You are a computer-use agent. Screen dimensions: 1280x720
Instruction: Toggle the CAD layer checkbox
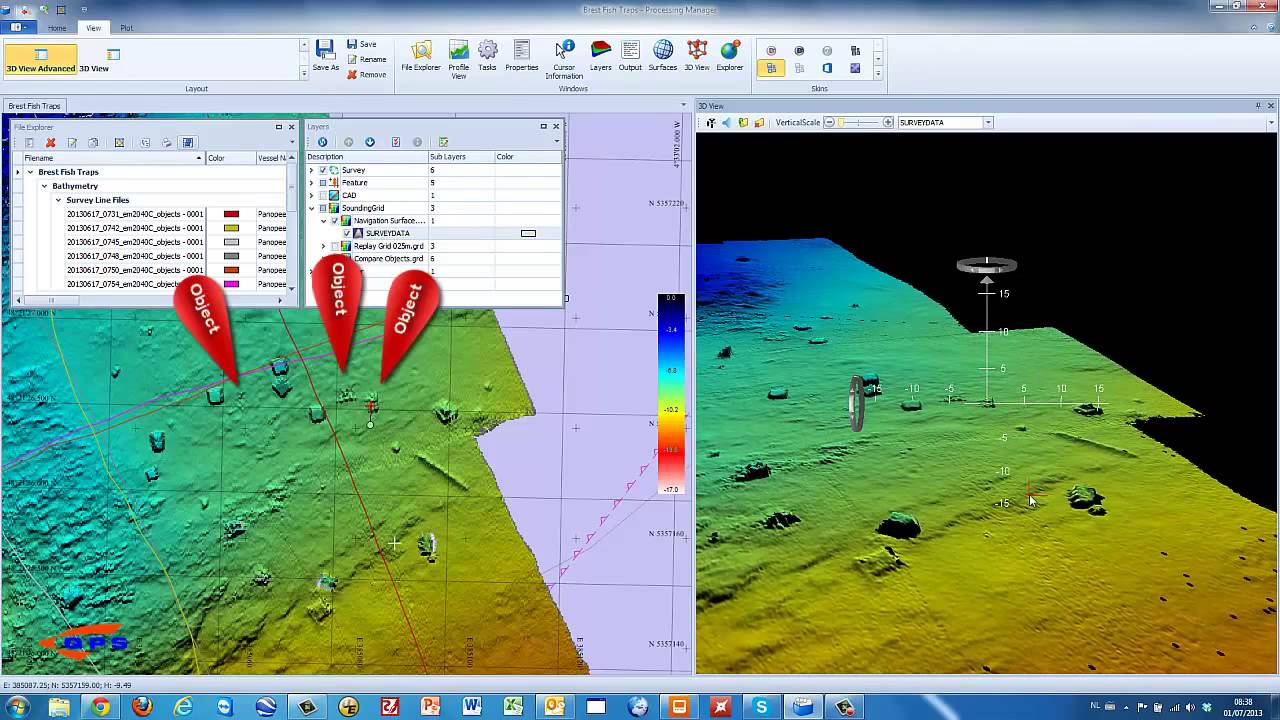pyautogui.click(x=322, y=195)
